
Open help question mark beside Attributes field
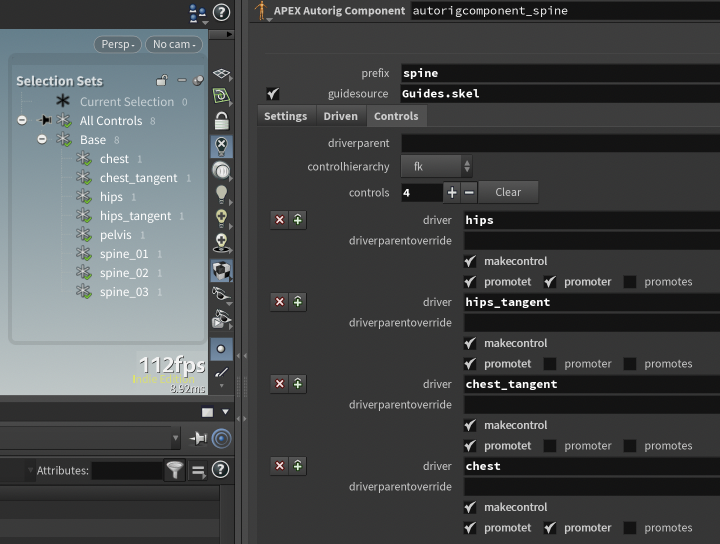pos(221,470)
